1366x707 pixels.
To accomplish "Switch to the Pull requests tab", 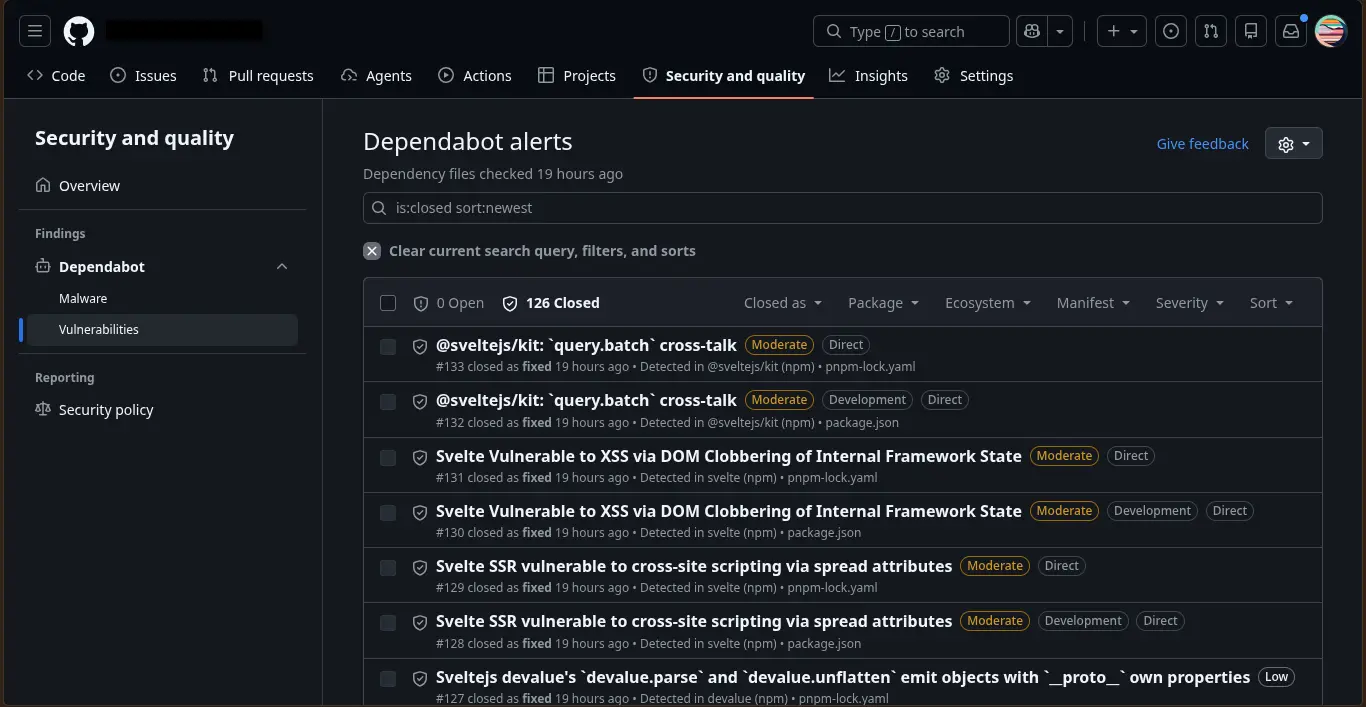I will tap(258, 76).
